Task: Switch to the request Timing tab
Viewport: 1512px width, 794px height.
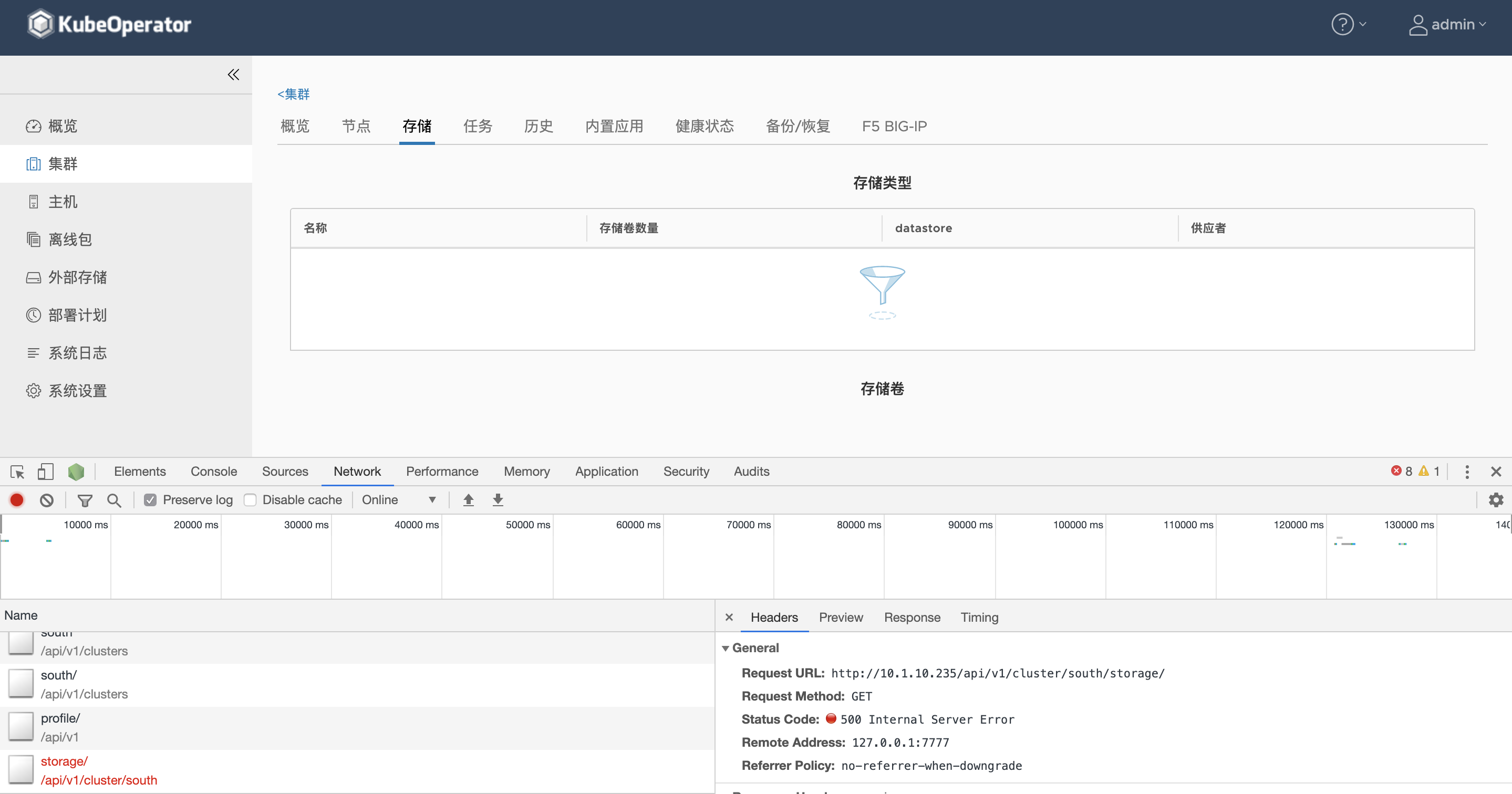Action: click(979, 618)
